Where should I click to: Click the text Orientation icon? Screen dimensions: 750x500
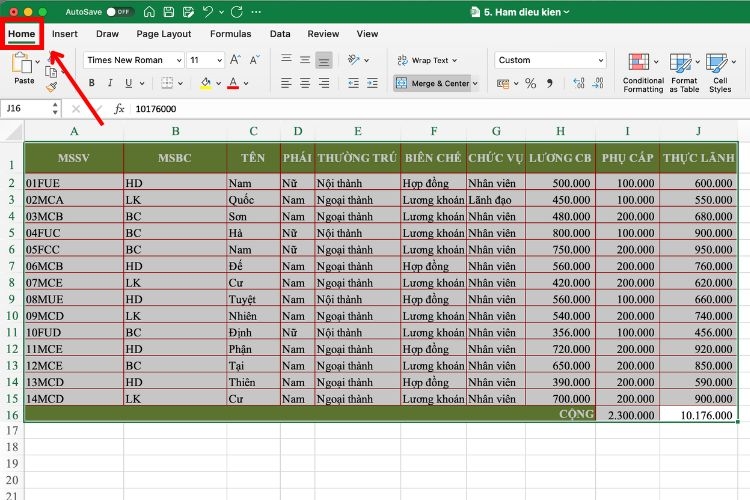(354, 60)
